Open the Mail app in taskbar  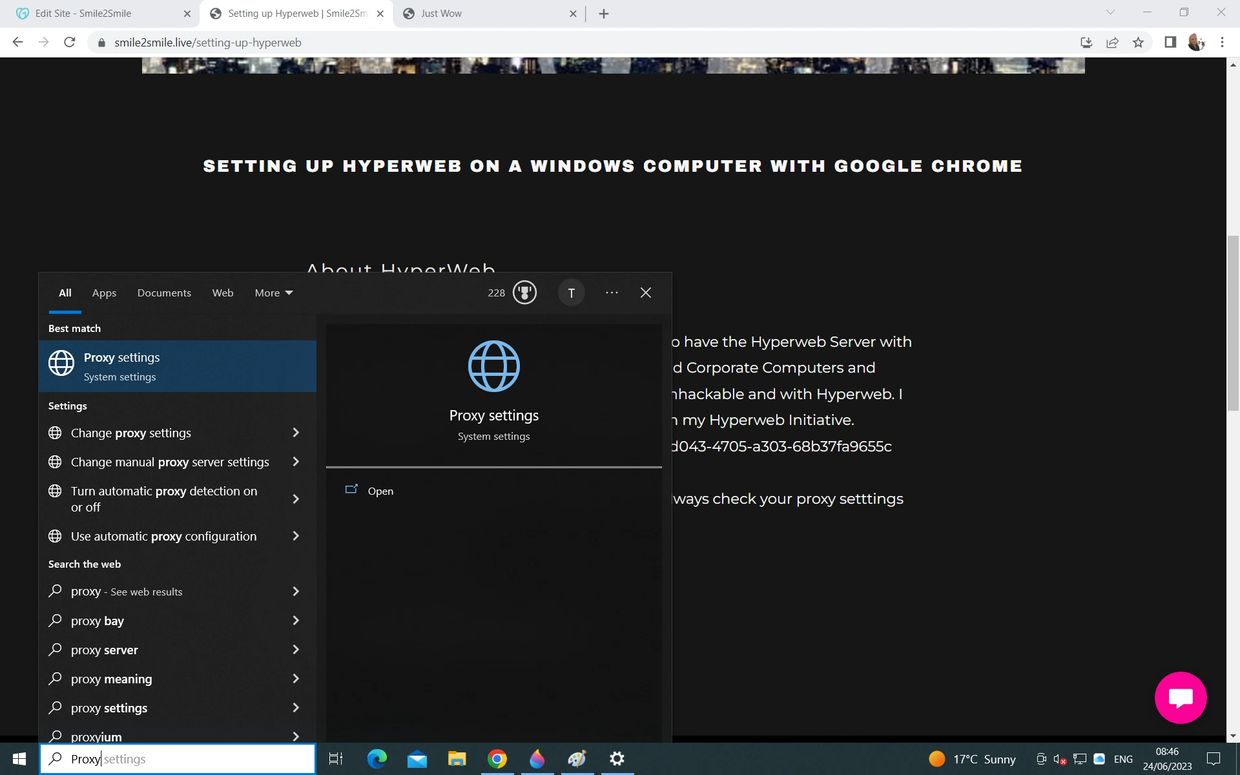point(416,759)
